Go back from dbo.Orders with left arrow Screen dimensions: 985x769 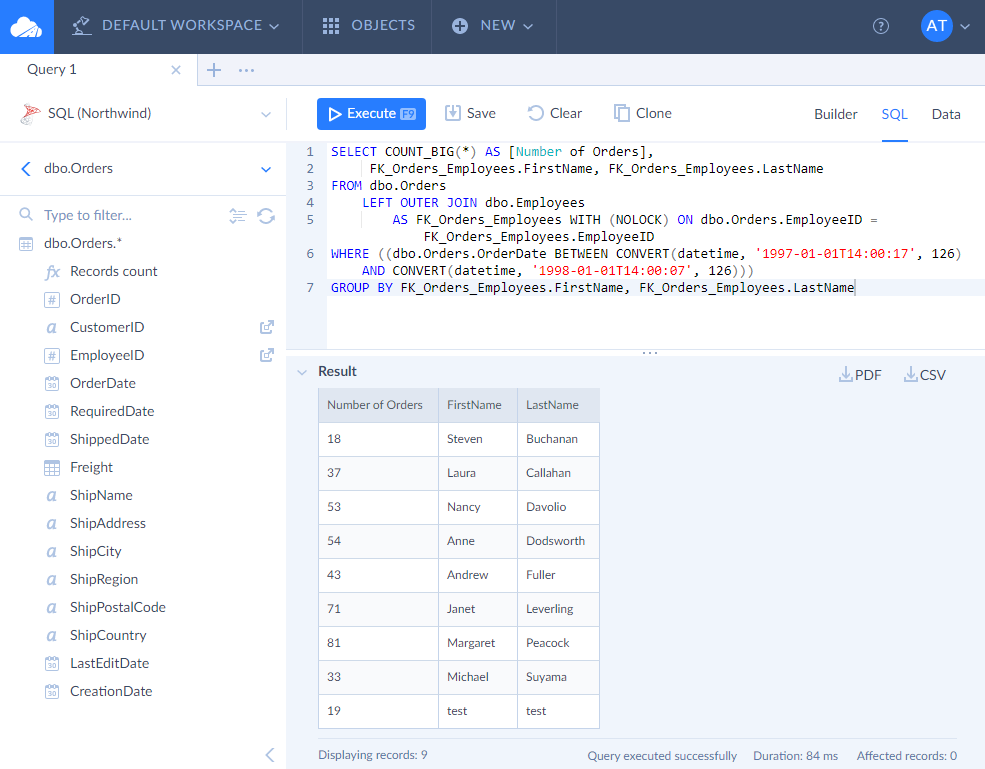point(26,168)
